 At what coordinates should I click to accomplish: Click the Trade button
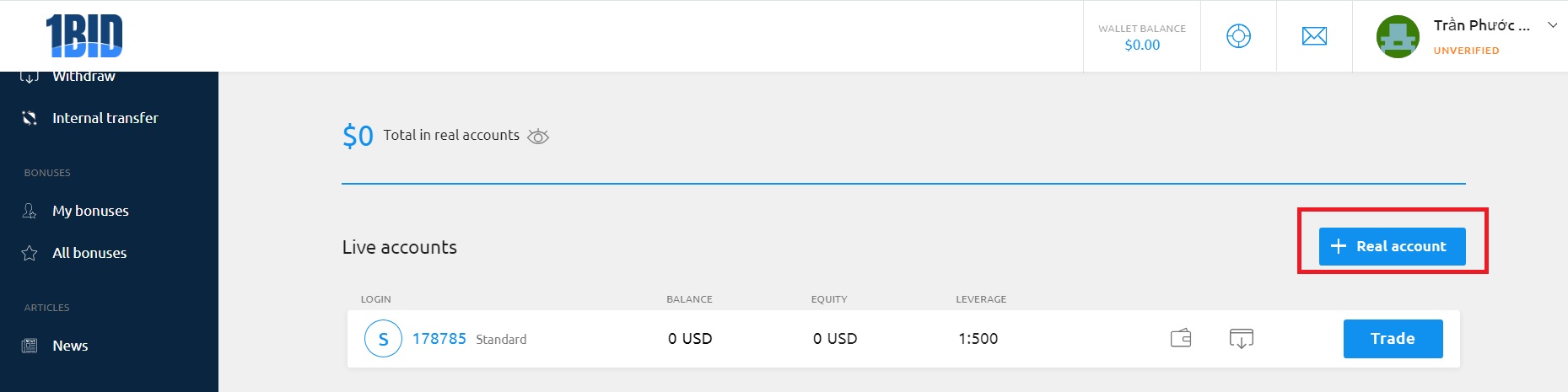(1393, 338)
